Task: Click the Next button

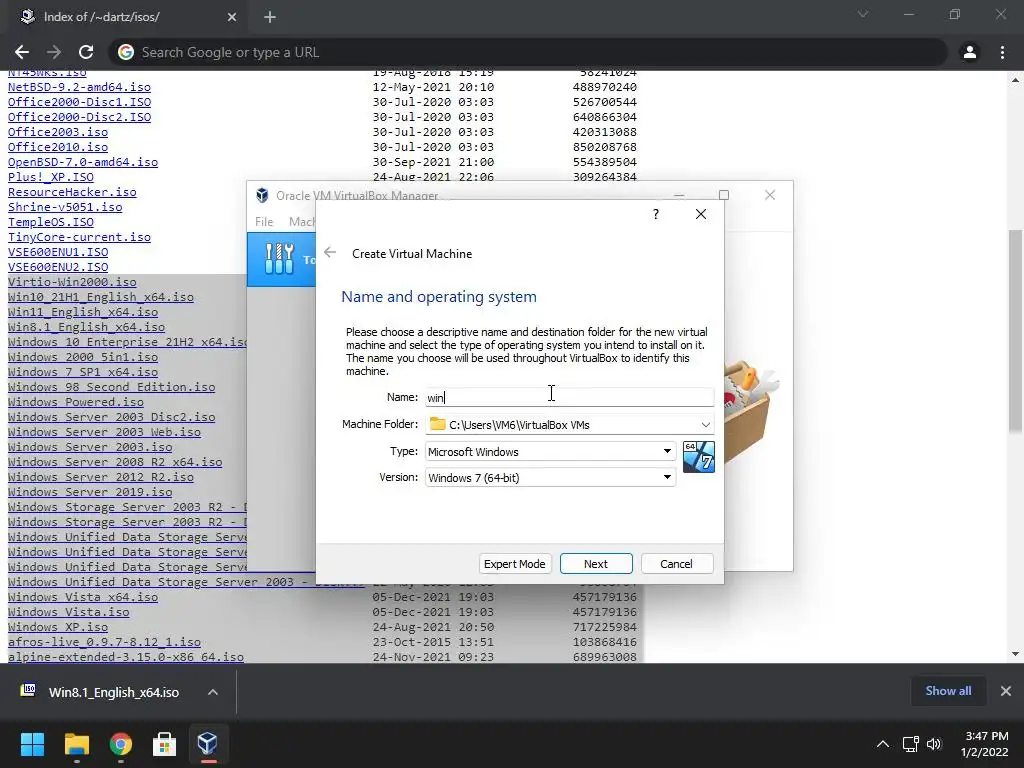Action: tap(596, 564)
